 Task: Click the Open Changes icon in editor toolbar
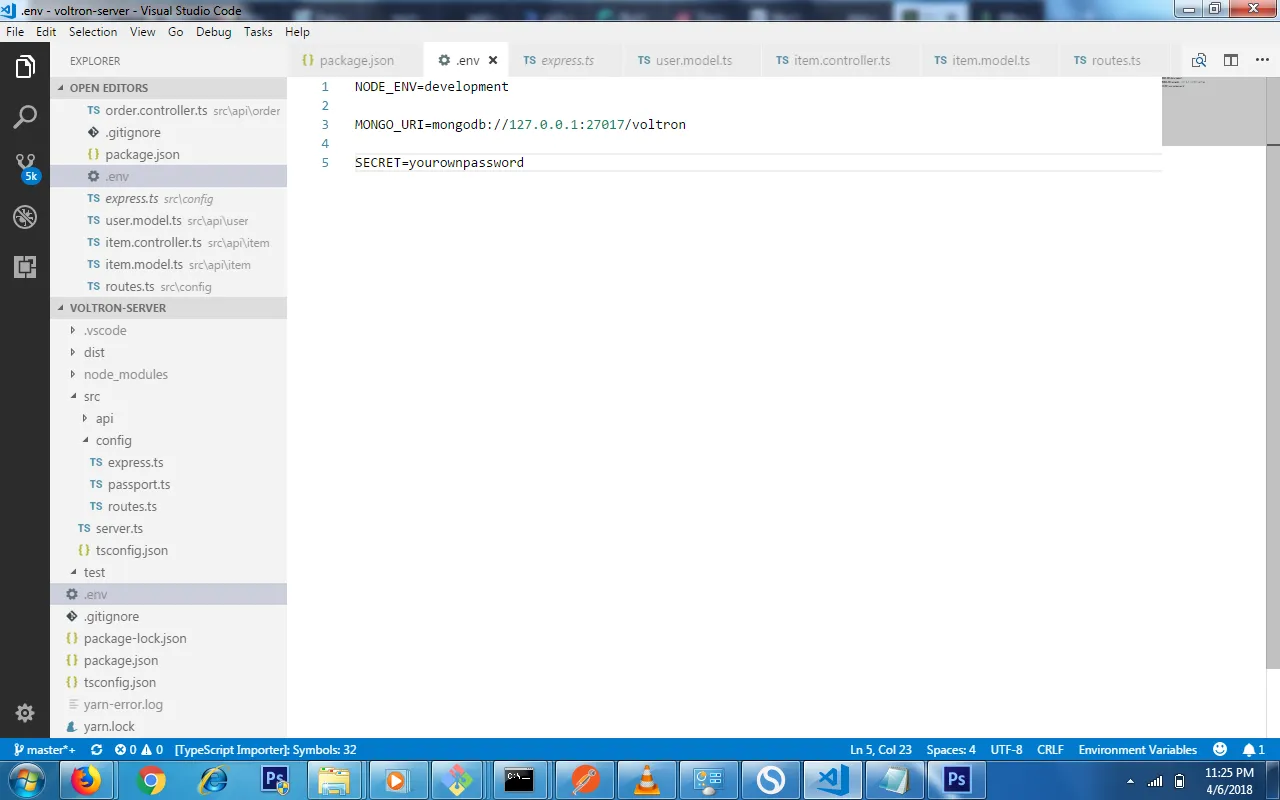[1199, 60]
